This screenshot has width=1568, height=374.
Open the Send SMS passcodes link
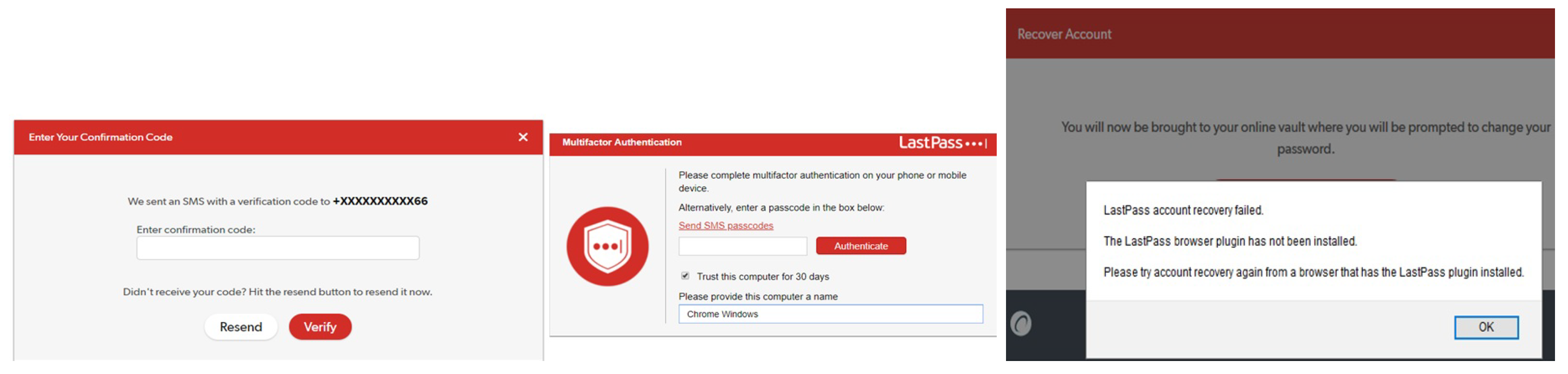click(x=725, y=226)
